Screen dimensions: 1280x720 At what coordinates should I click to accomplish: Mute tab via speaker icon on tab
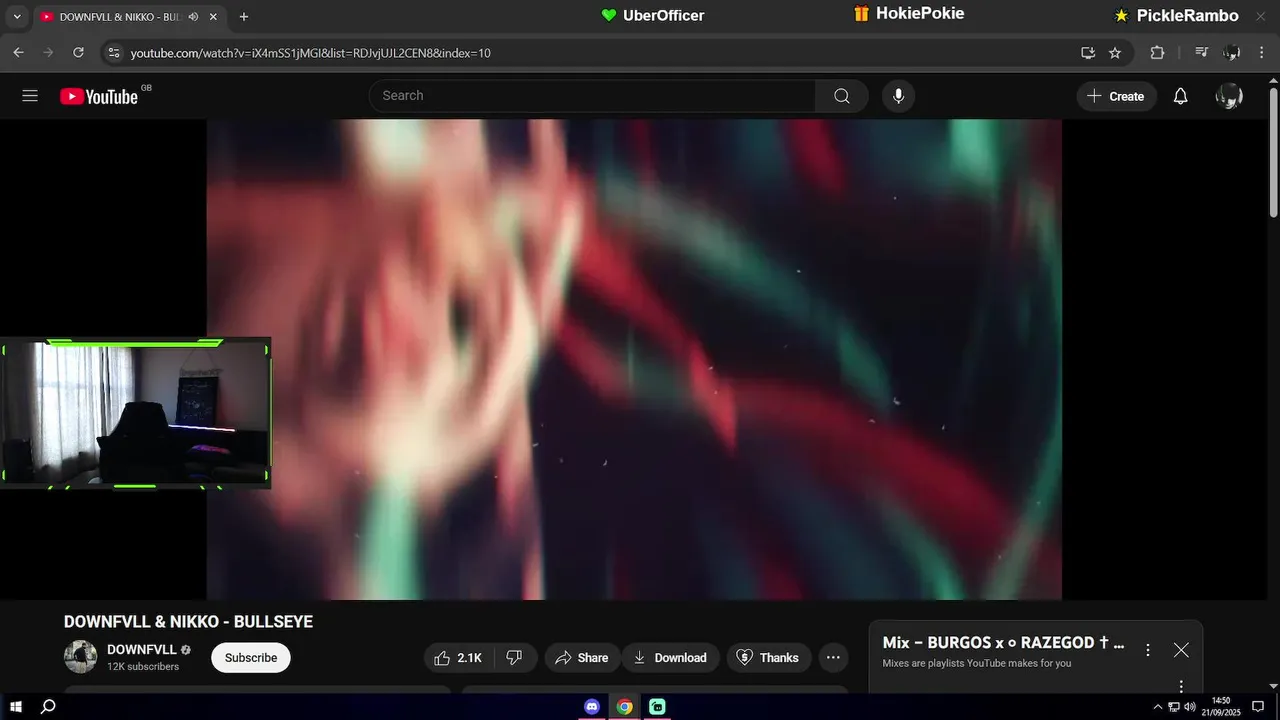point(193,17)
